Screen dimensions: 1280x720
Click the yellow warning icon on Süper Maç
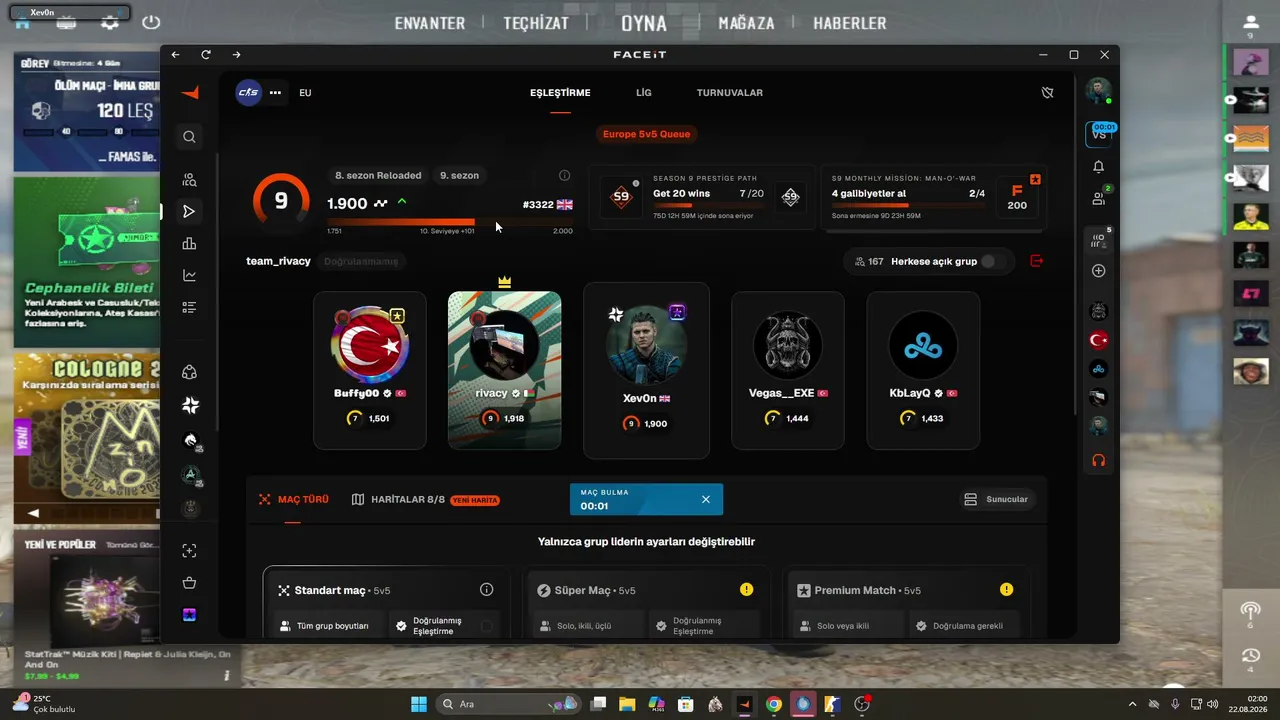pyautogui.click(x=746, y=590)
